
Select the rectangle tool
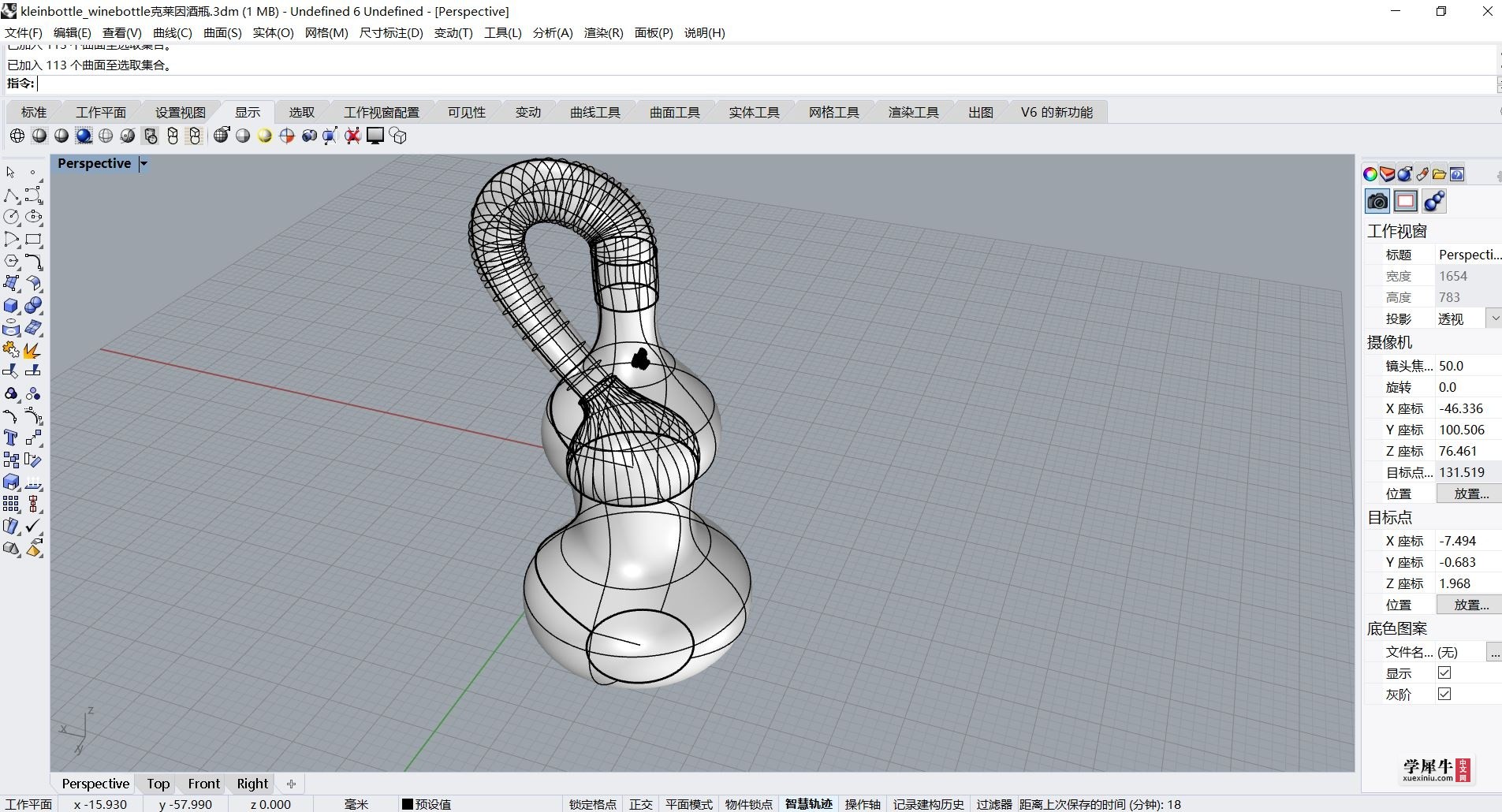pos(33,239)
